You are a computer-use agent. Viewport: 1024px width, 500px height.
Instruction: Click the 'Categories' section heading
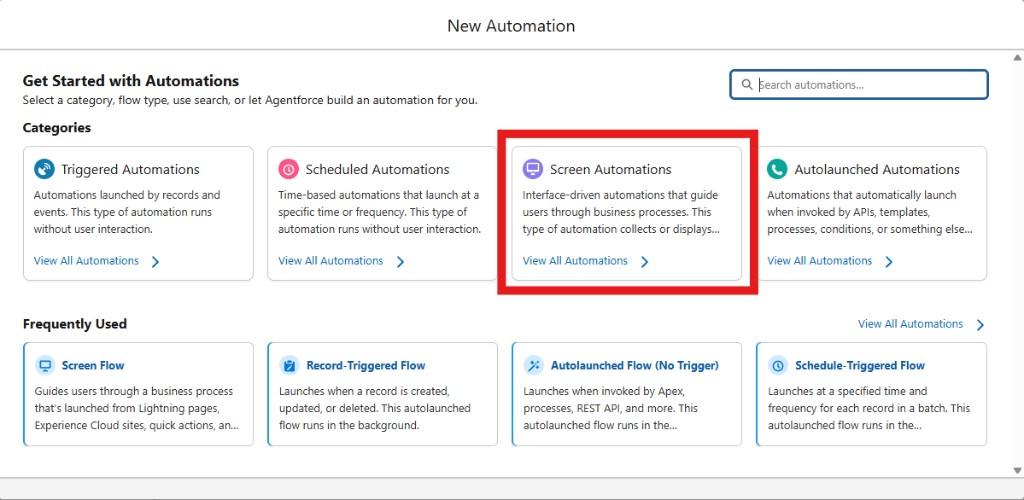(57, 128)
